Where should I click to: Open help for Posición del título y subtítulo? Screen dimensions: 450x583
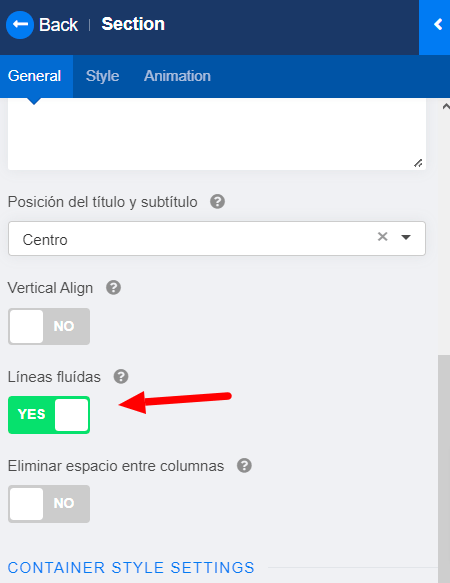click(217, 202)
